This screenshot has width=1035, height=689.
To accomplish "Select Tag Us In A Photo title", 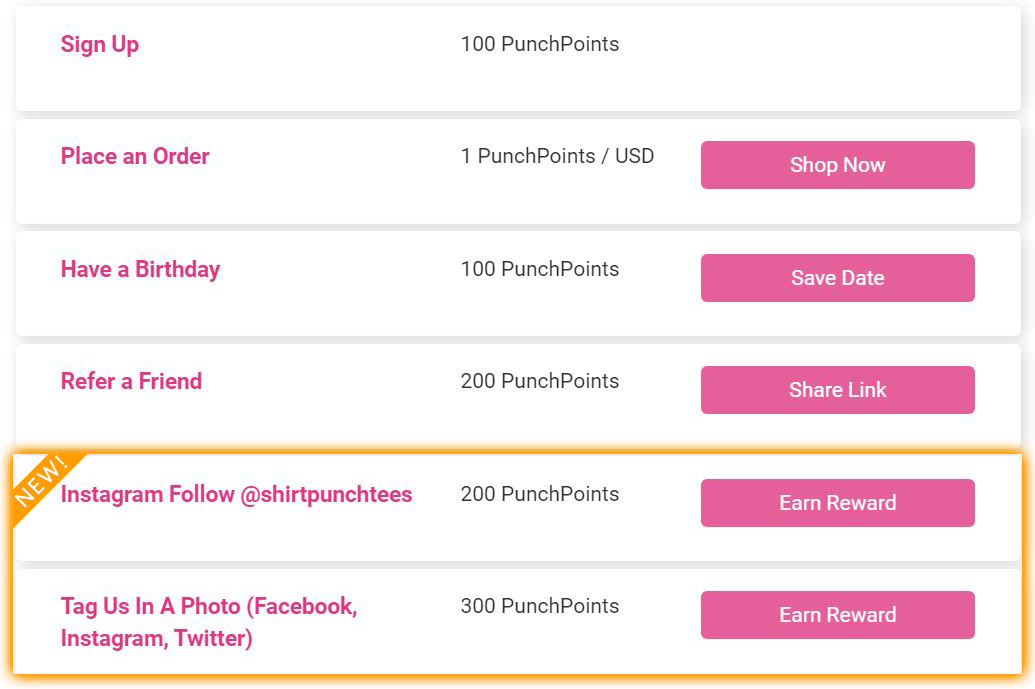I will coord(208,621).
